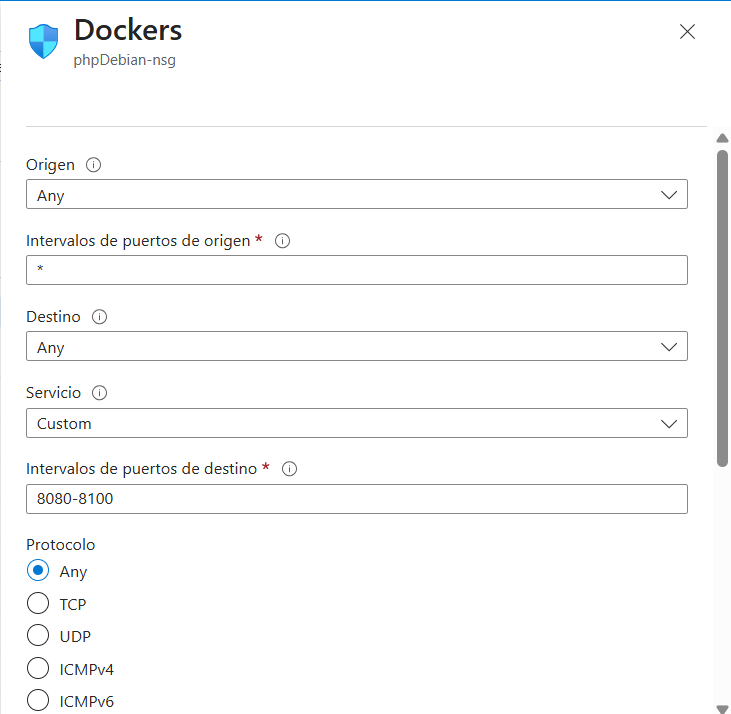
Task: Select the Any protocol radio button
Action: coord(38,571)
